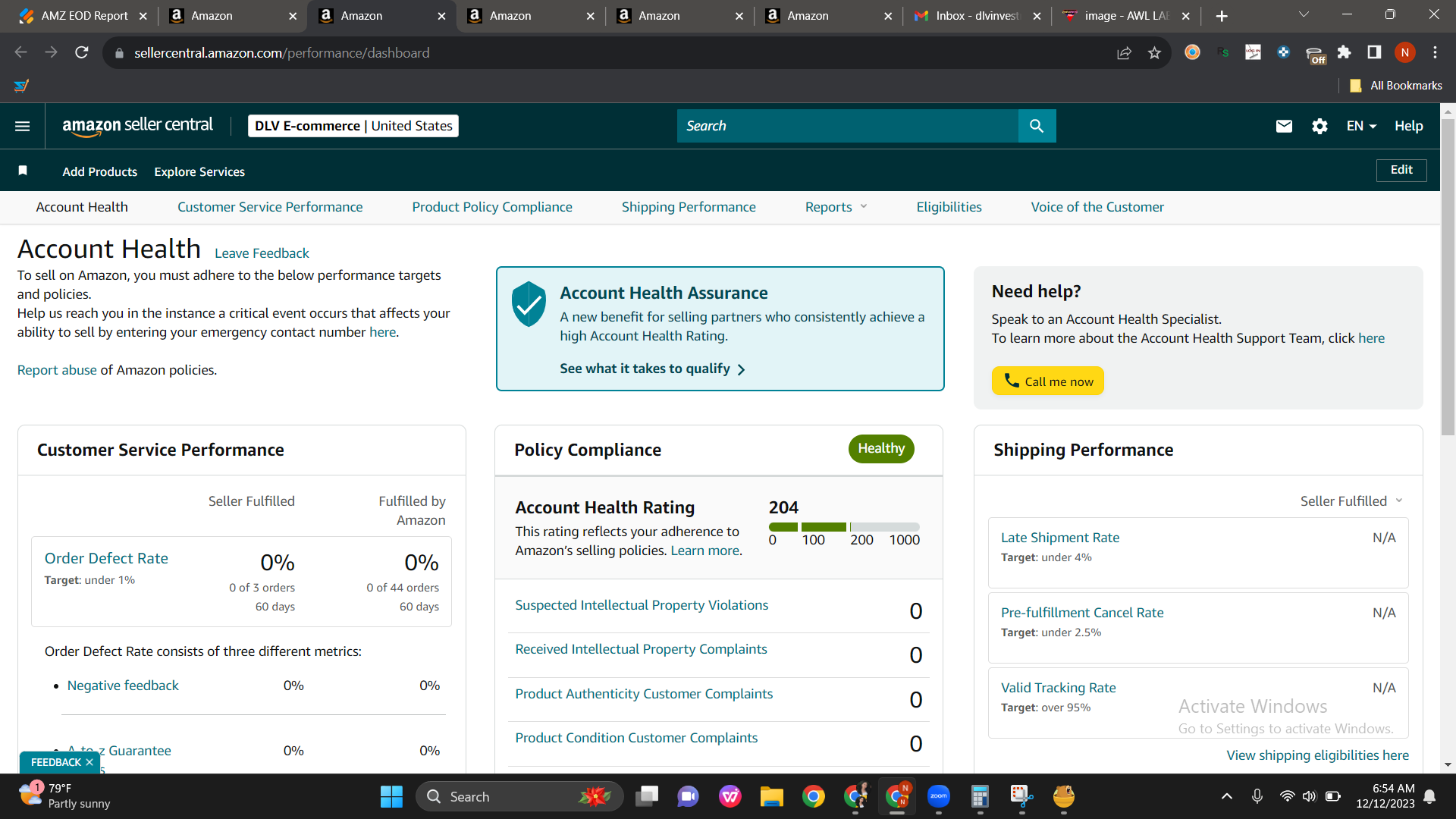Open the DLV E-commerce account switcher
Viewport: 1456px width, 819px height.
coord(353,126)
